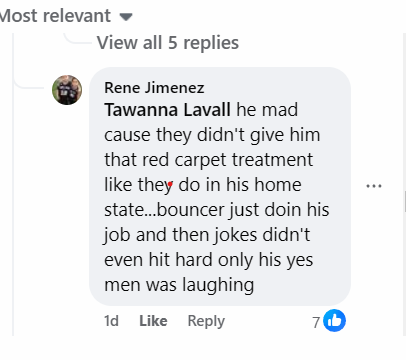Click the 1d timestamp
406x360 pixels.
(111, 321)
